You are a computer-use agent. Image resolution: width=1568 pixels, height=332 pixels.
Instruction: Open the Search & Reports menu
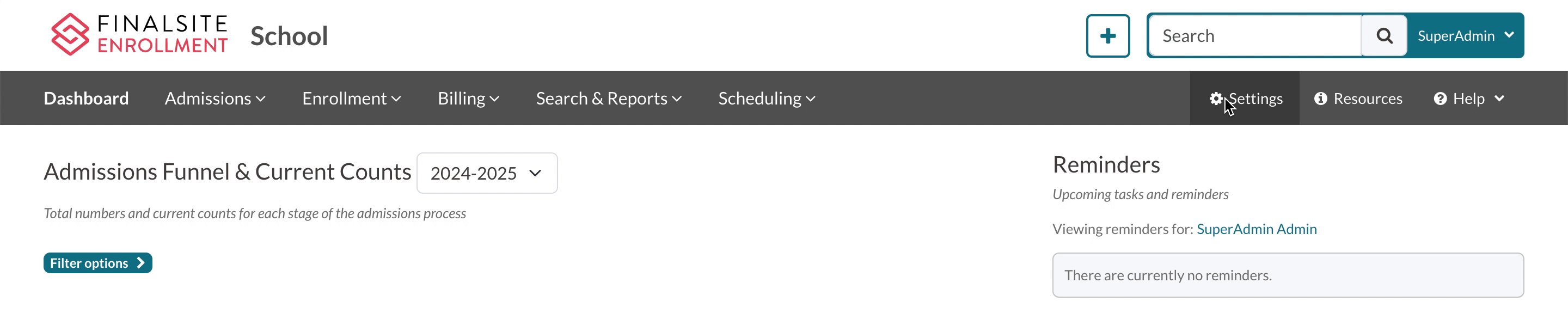(608, 99)
